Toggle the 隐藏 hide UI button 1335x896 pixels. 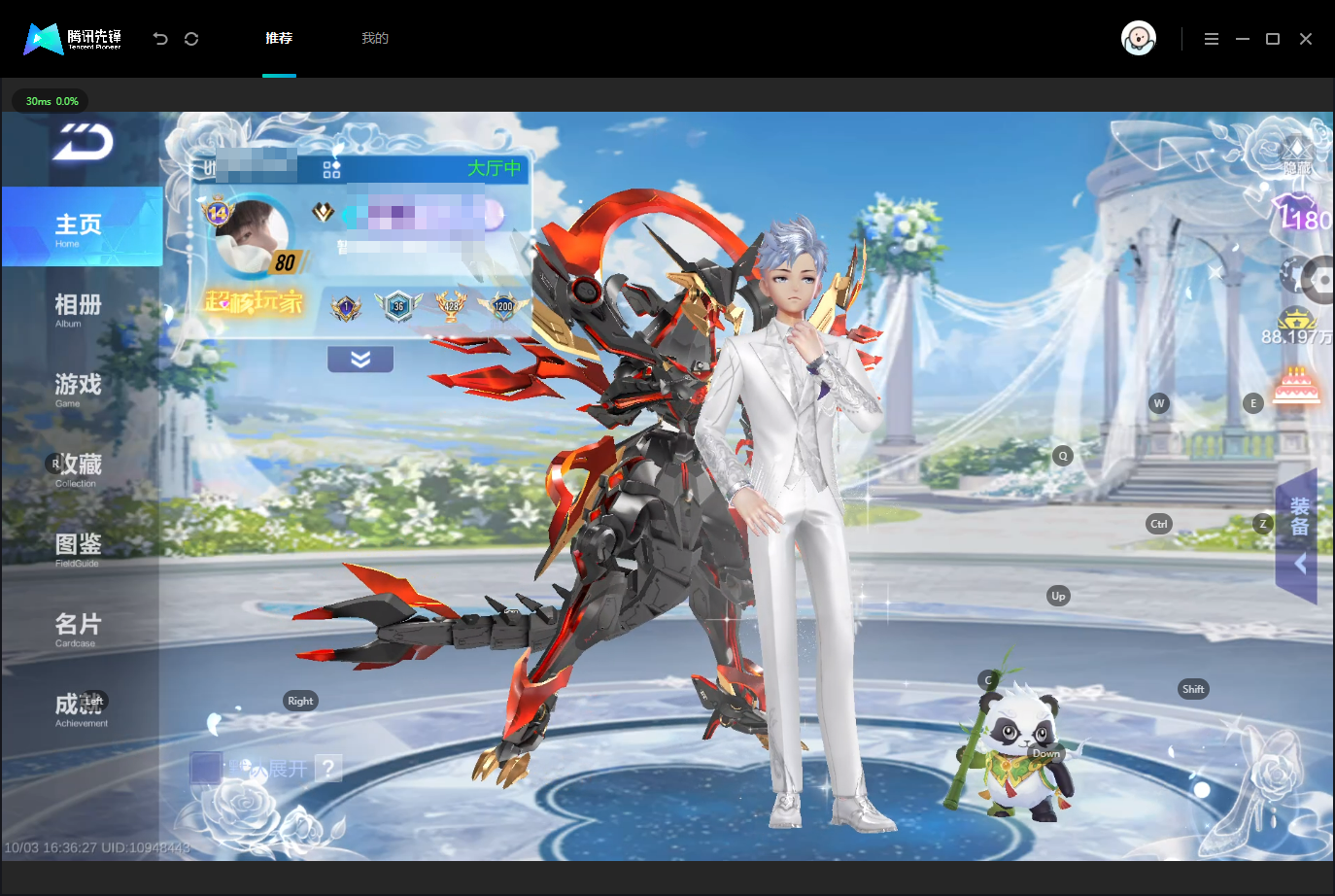click(1296, 155)
